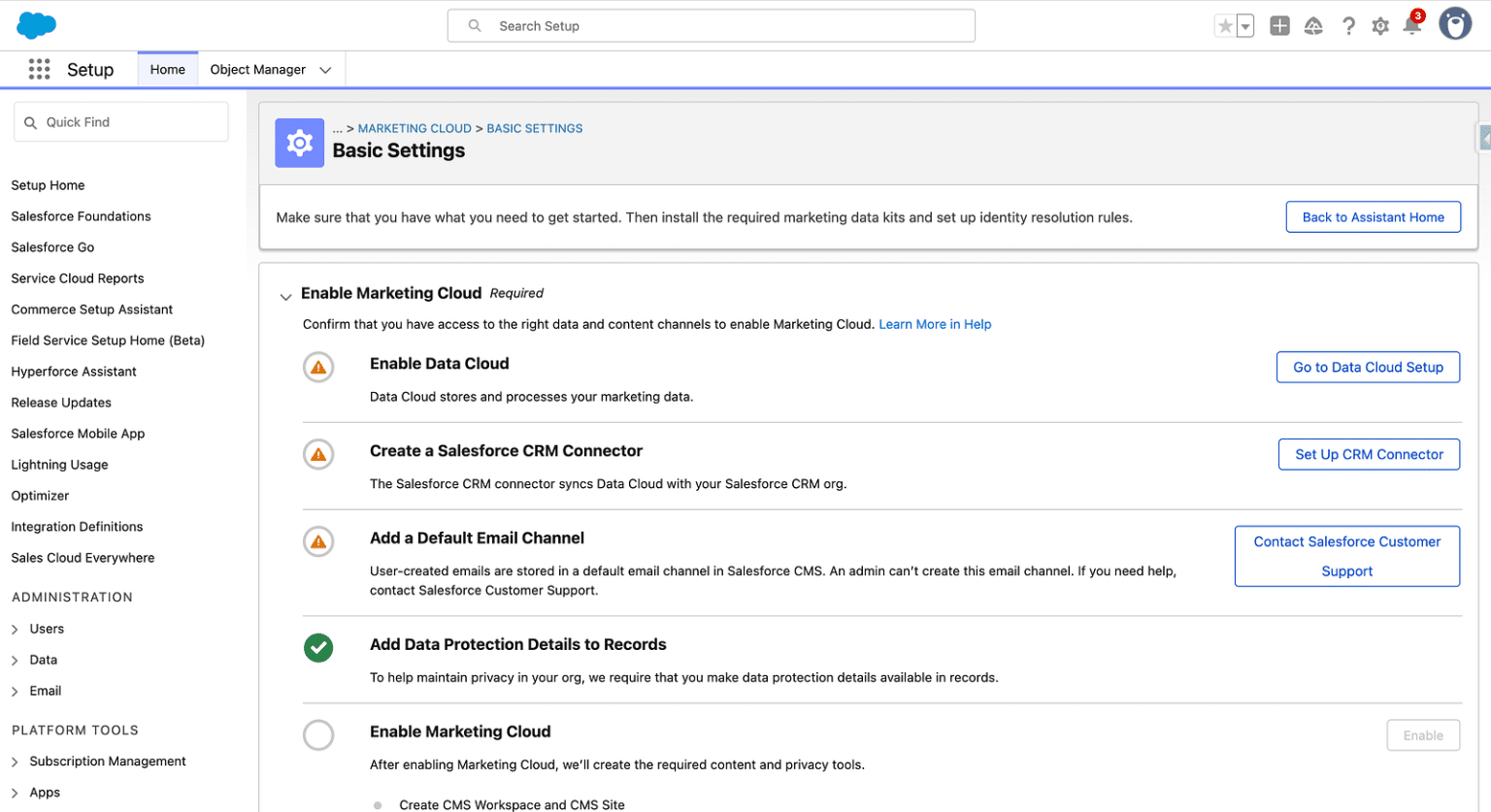Click Back to Assistant Home button
1491x812 pixels.
(x=1373, y=216)
